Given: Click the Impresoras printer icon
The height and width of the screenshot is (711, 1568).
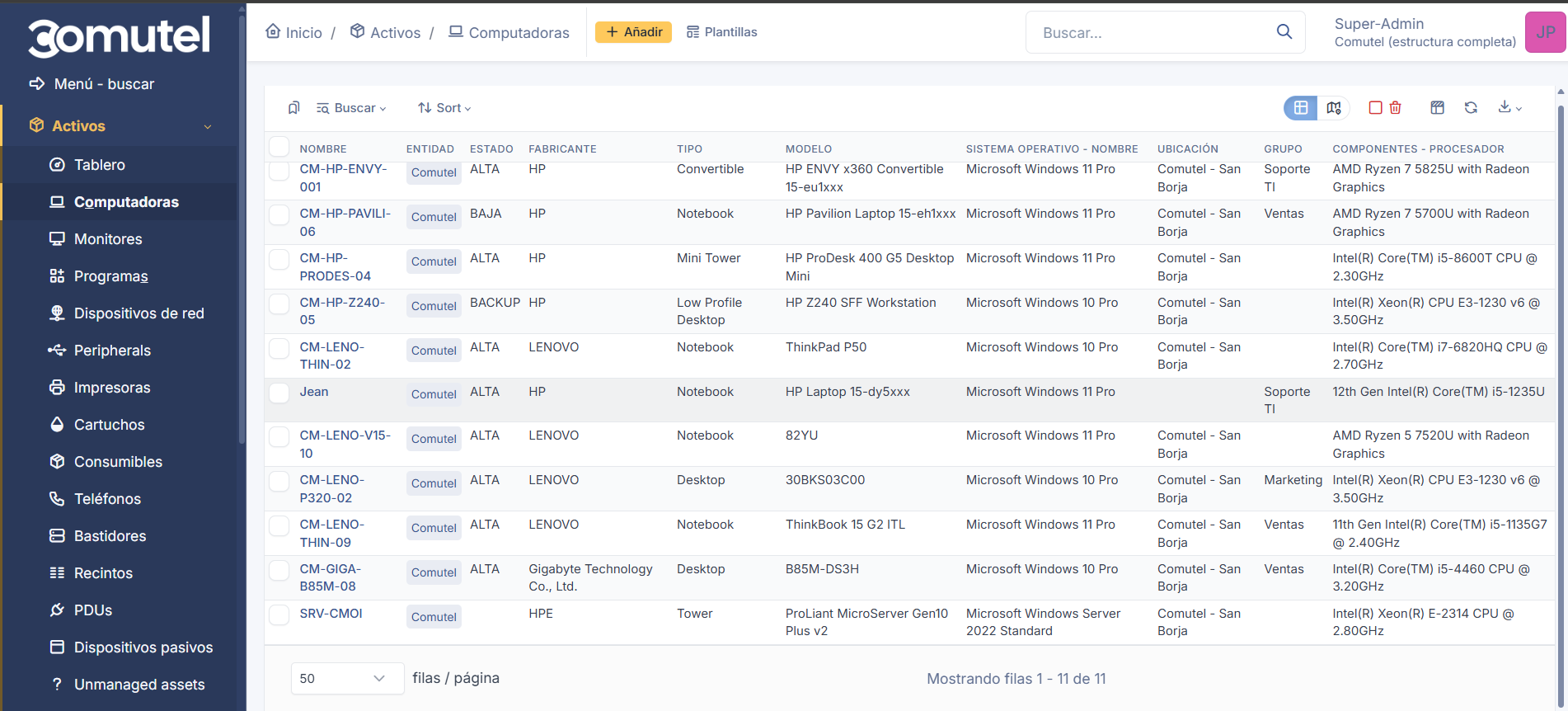Looking at the screenshot, I should pyautogui.click(x=57, y=388).
